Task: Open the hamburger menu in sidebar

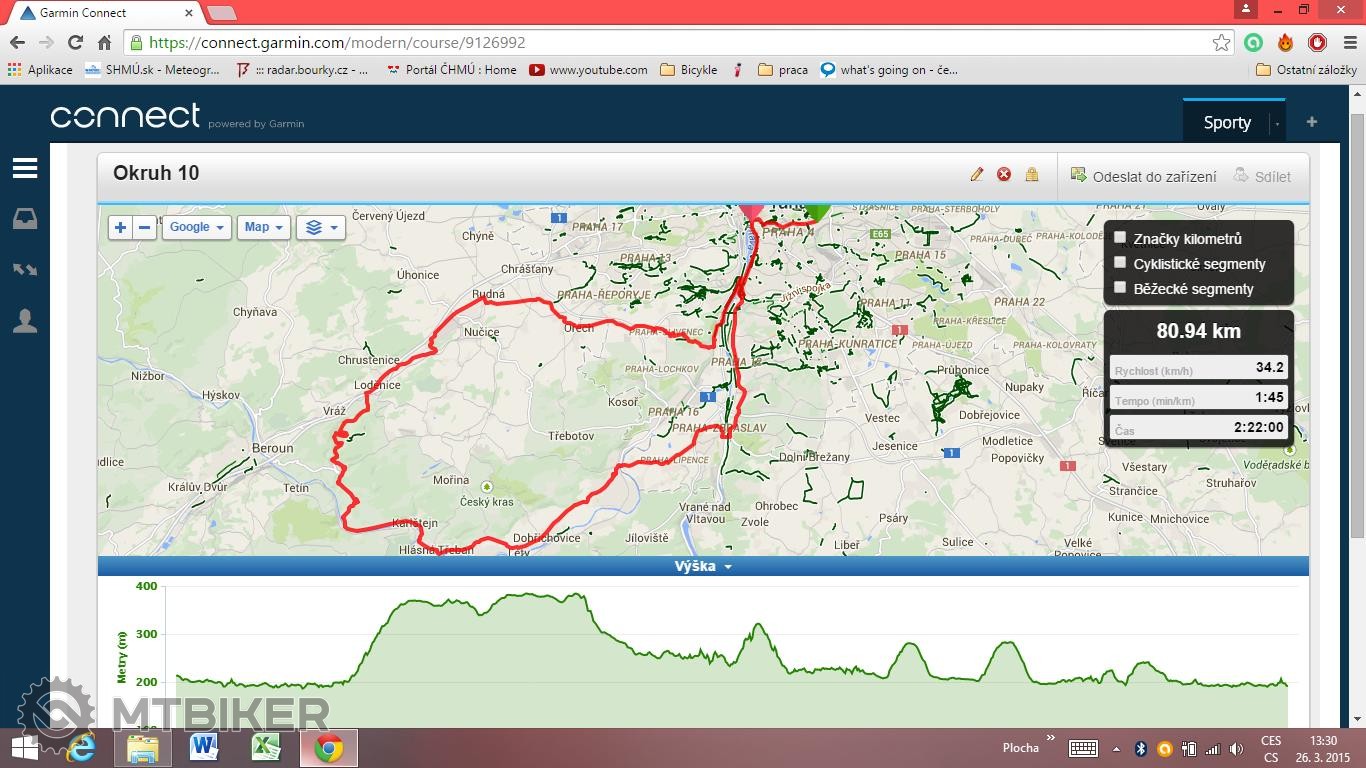Action: [25, 168]
